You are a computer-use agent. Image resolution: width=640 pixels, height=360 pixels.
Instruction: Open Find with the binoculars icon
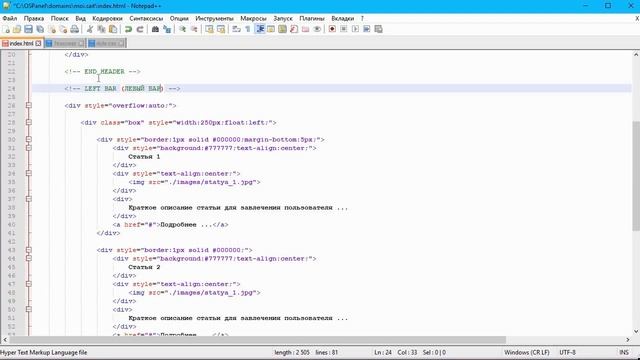coord(155,29)
